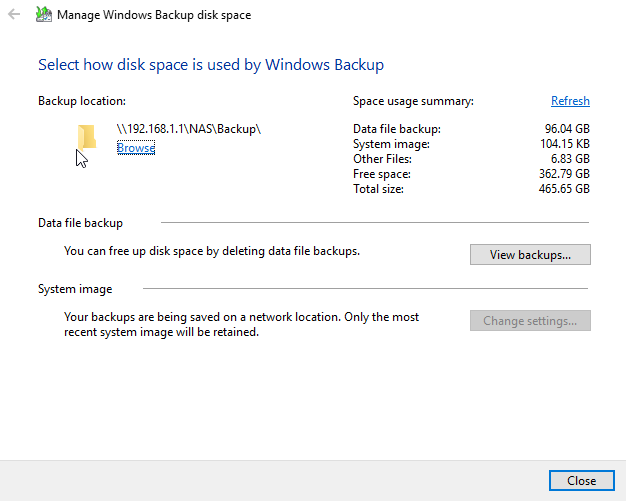Close the disk space dialog
Image resolution: width=626 pixels, height=501 pixels.
point(582,481)
